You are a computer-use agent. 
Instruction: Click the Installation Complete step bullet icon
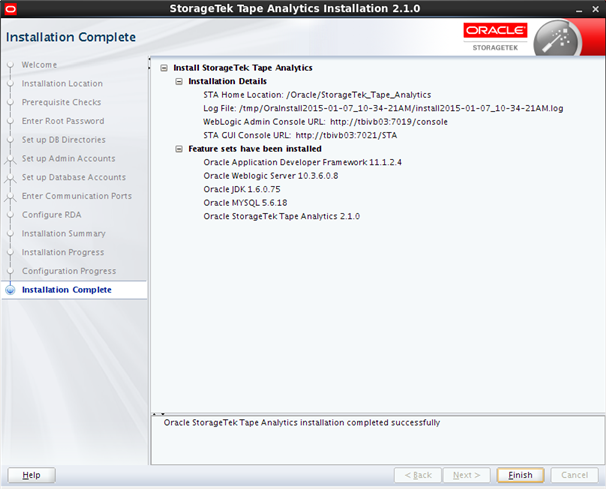(x=10, y=290)
